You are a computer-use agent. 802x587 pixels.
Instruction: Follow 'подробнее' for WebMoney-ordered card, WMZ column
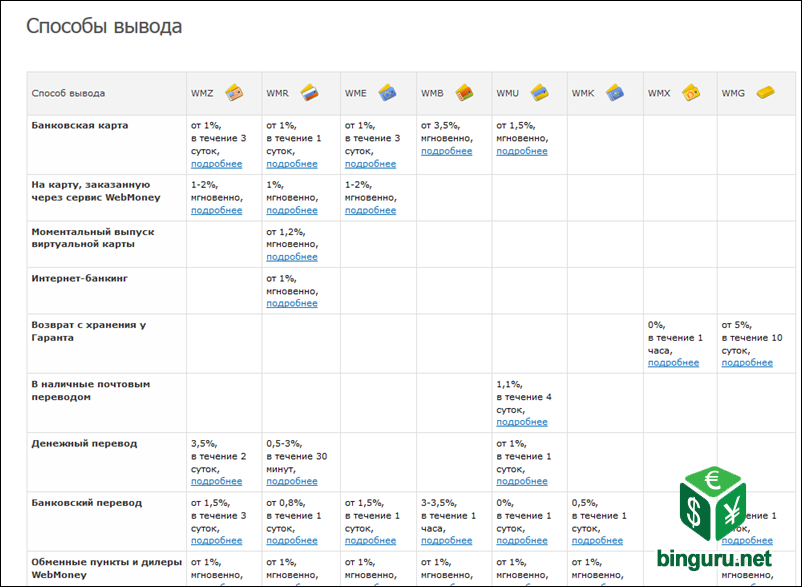216,211
